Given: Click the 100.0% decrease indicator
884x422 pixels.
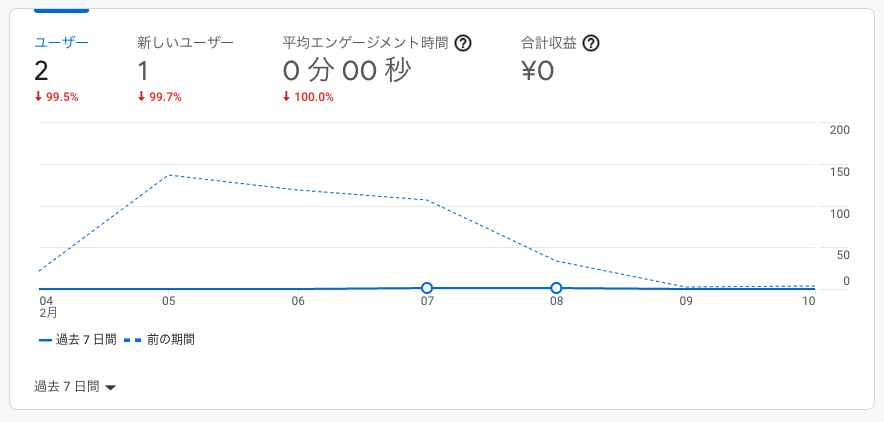Looking at the screenshot, I should point(308,97).
